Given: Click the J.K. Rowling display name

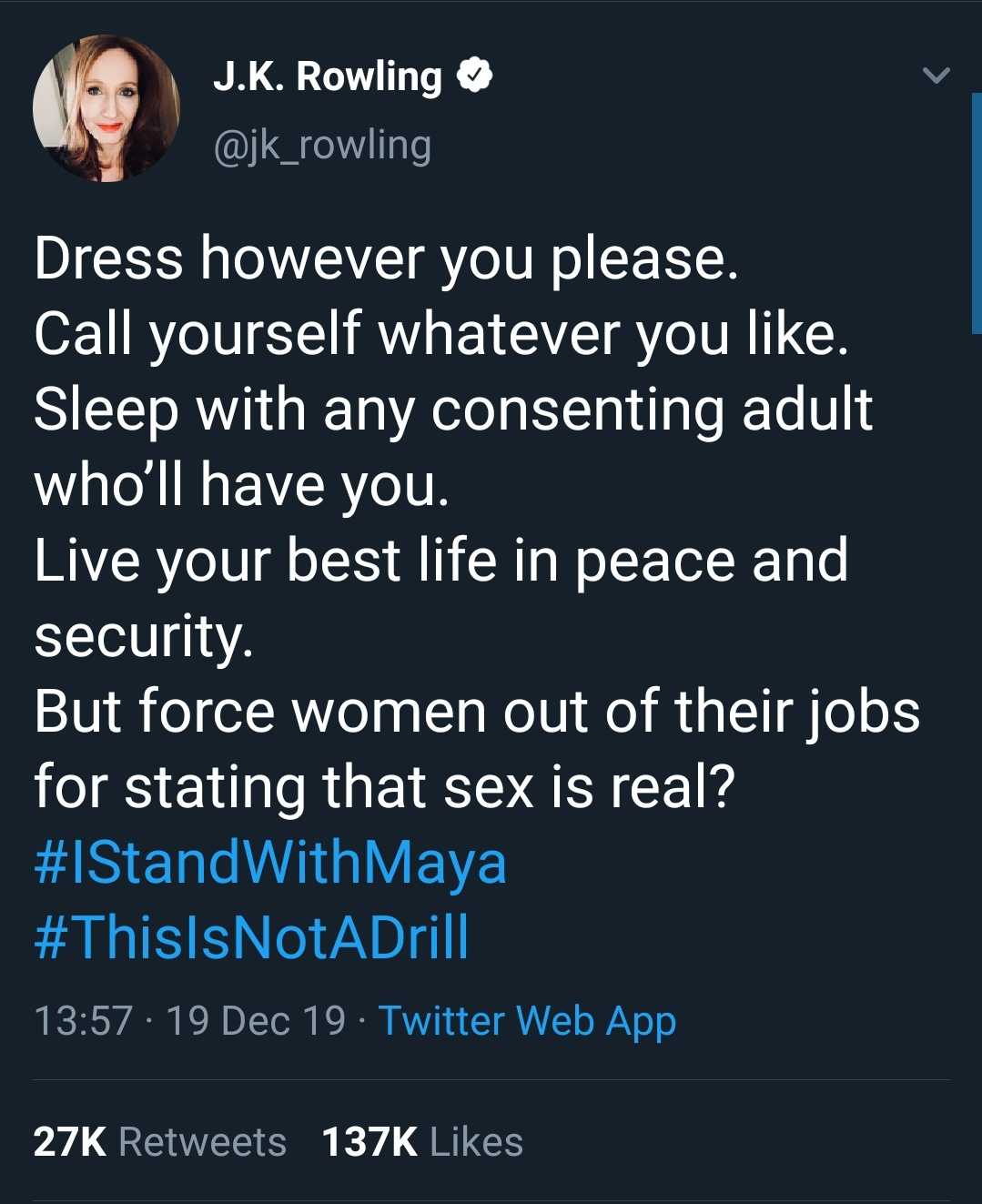Looking at the screenshot, I should coord(327,76).
